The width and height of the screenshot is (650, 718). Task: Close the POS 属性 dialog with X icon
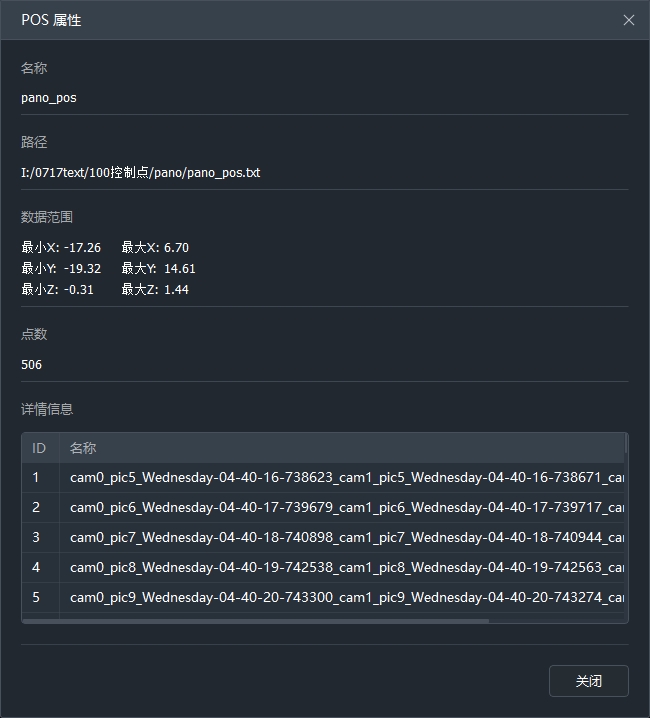(628, 20)
